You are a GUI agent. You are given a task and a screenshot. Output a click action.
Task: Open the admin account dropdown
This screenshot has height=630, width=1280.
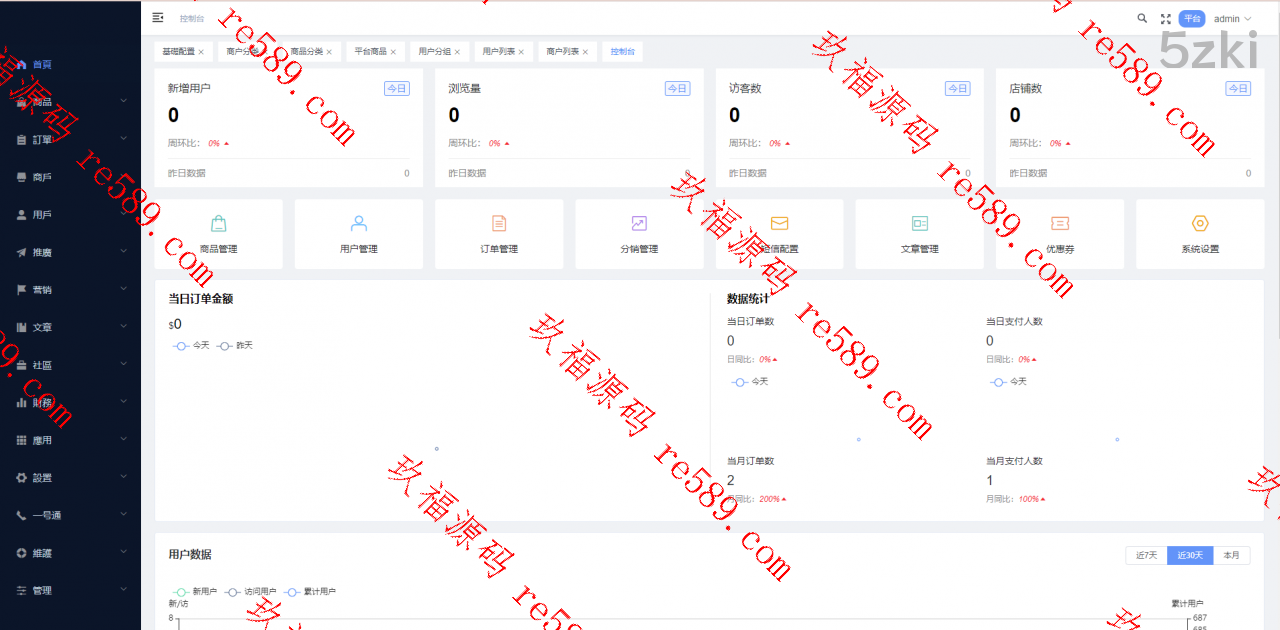pyautogui.click(x=1232, y=18)
